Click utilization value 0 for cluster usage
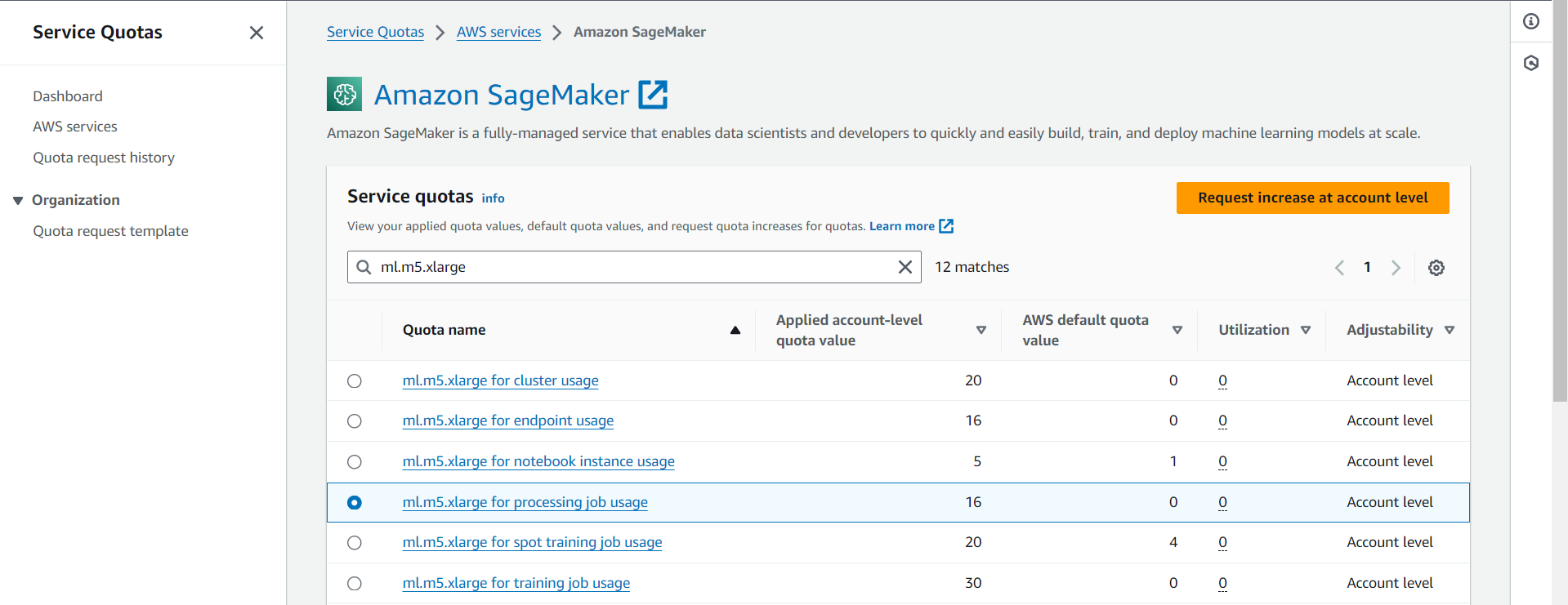The height and width of the screenshot is (605, 1568). point(1222,380)
